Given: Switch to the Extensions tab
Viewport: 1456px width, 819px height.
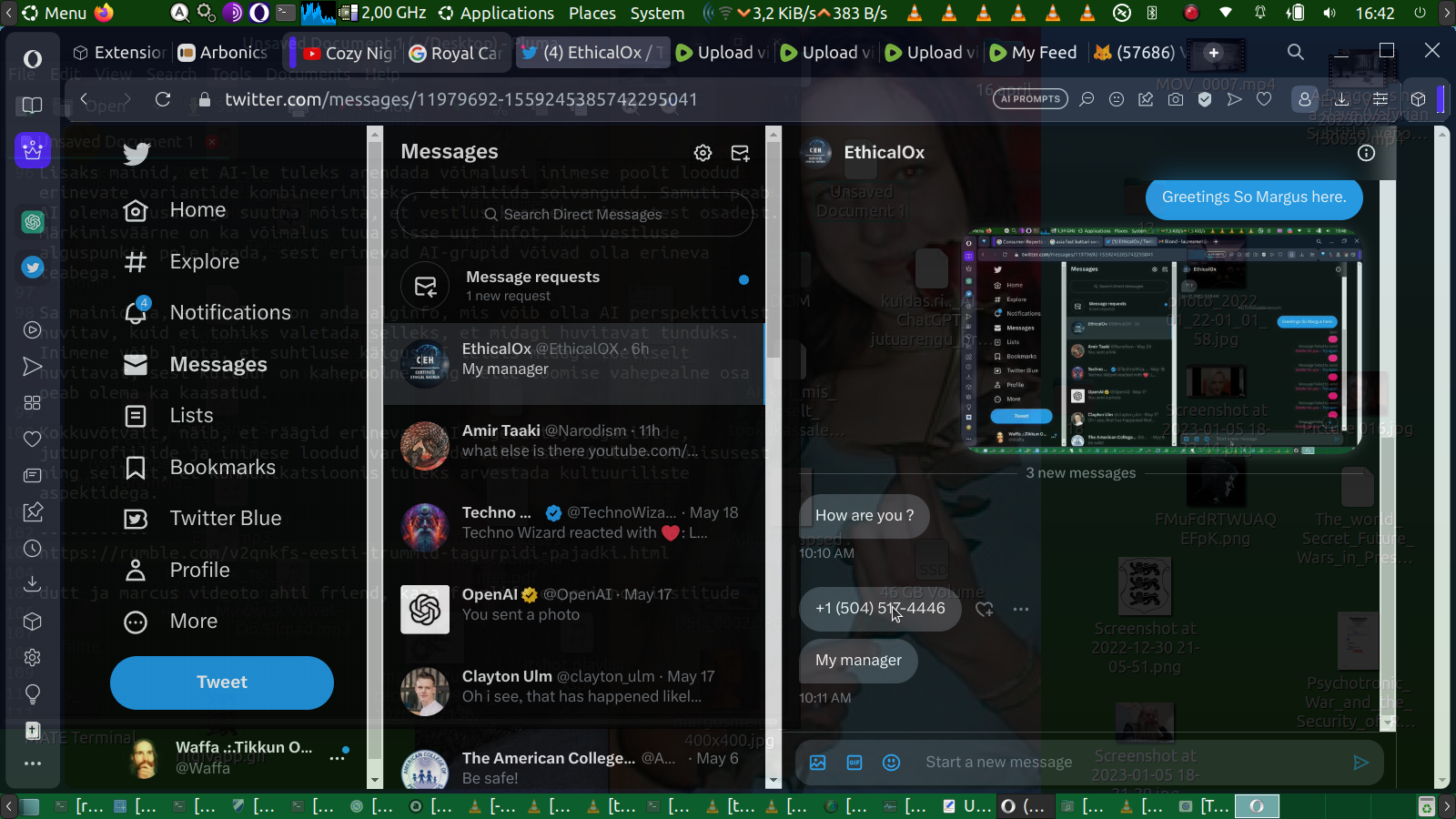Looking at the screenshot, I should tap(118, 53).
